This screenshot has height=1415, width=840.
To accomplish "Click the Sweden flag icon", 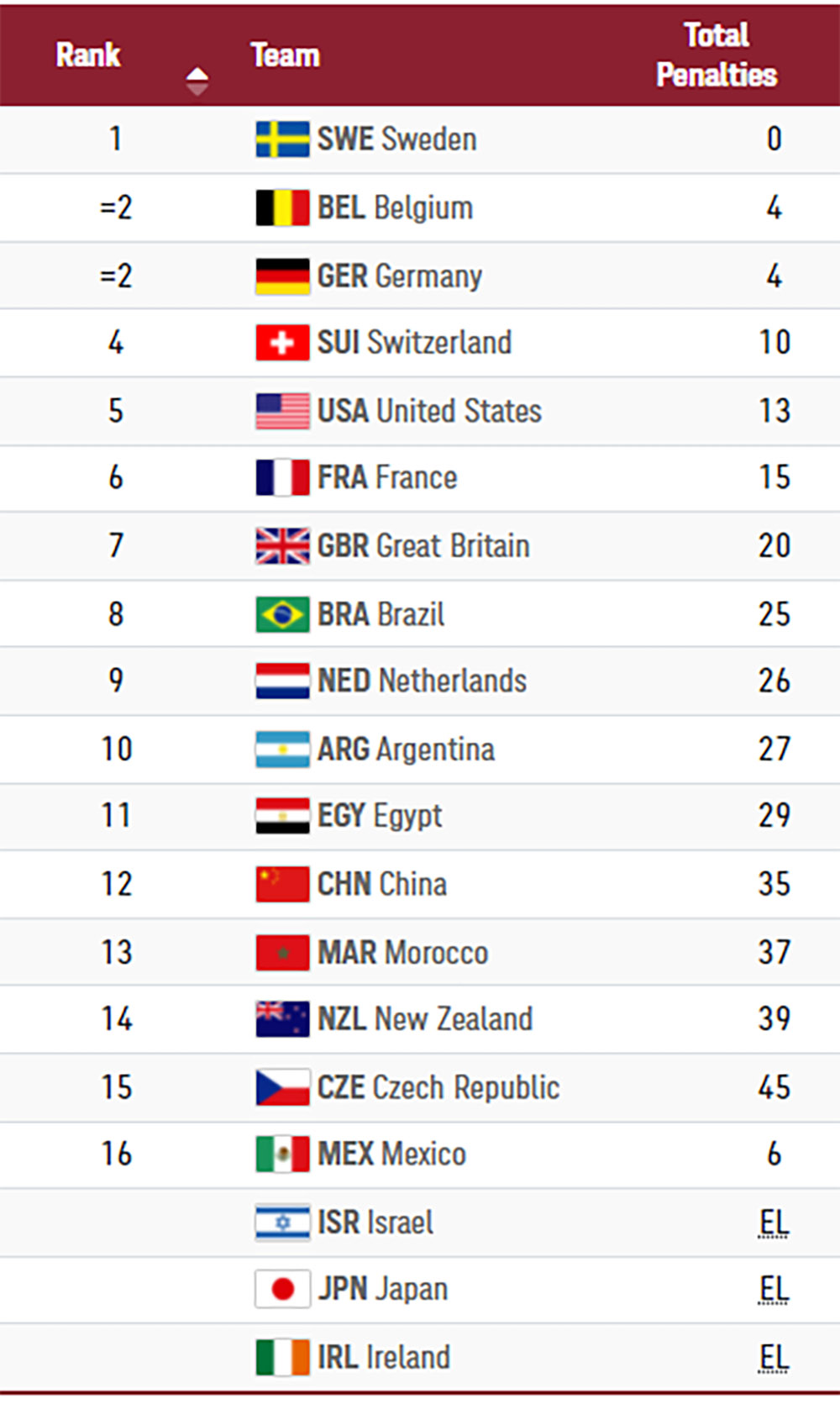I will tap(282, 139).
